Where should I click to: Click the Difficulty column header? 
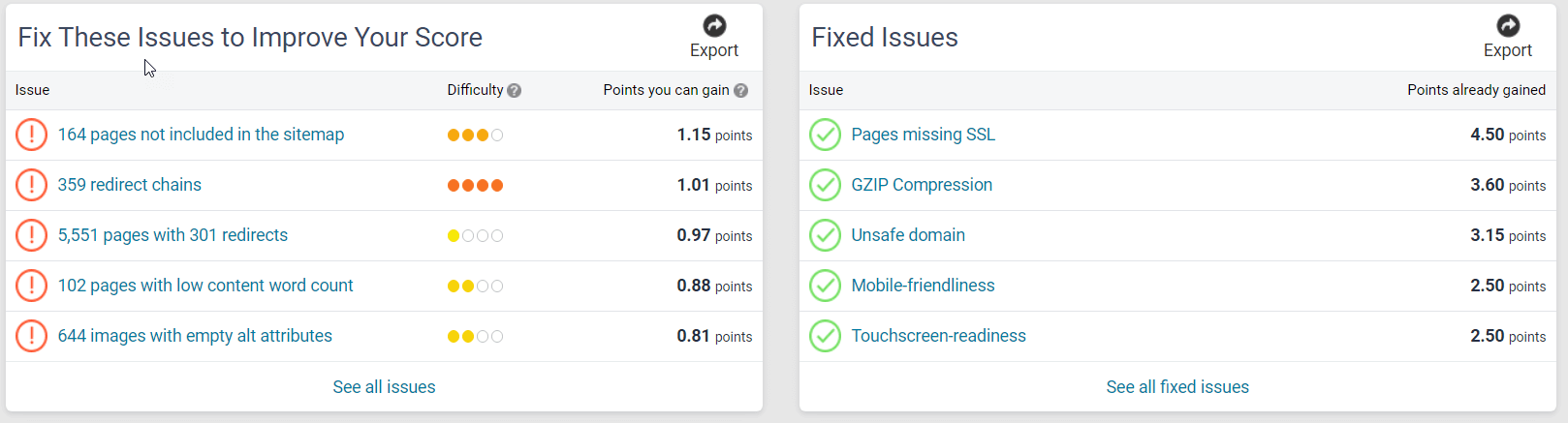point(475,90)
